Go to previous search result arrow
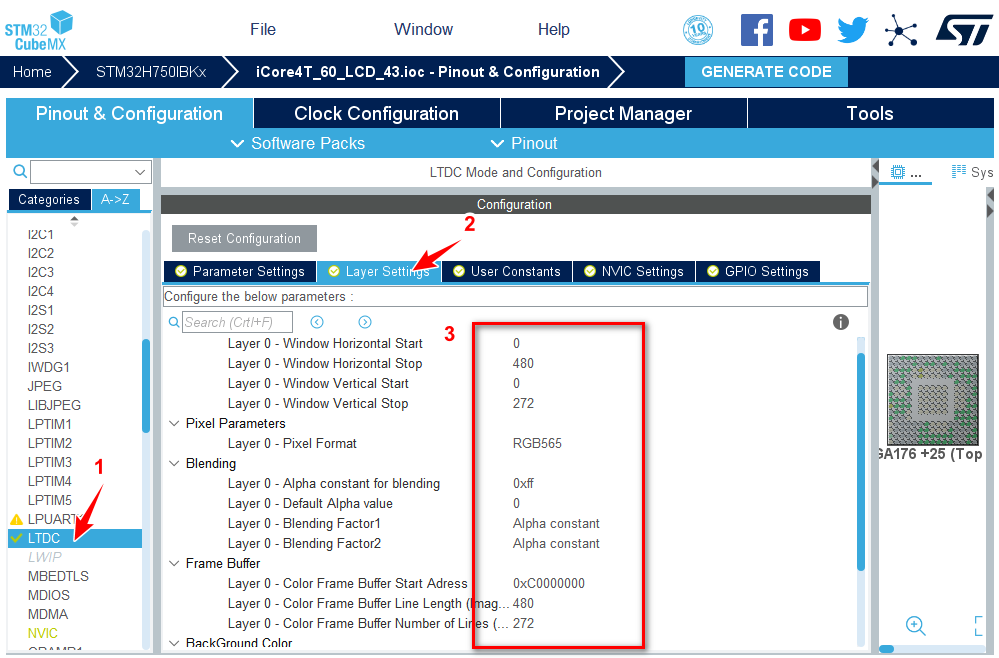999x658 pixels. click(x=317, y=322)
